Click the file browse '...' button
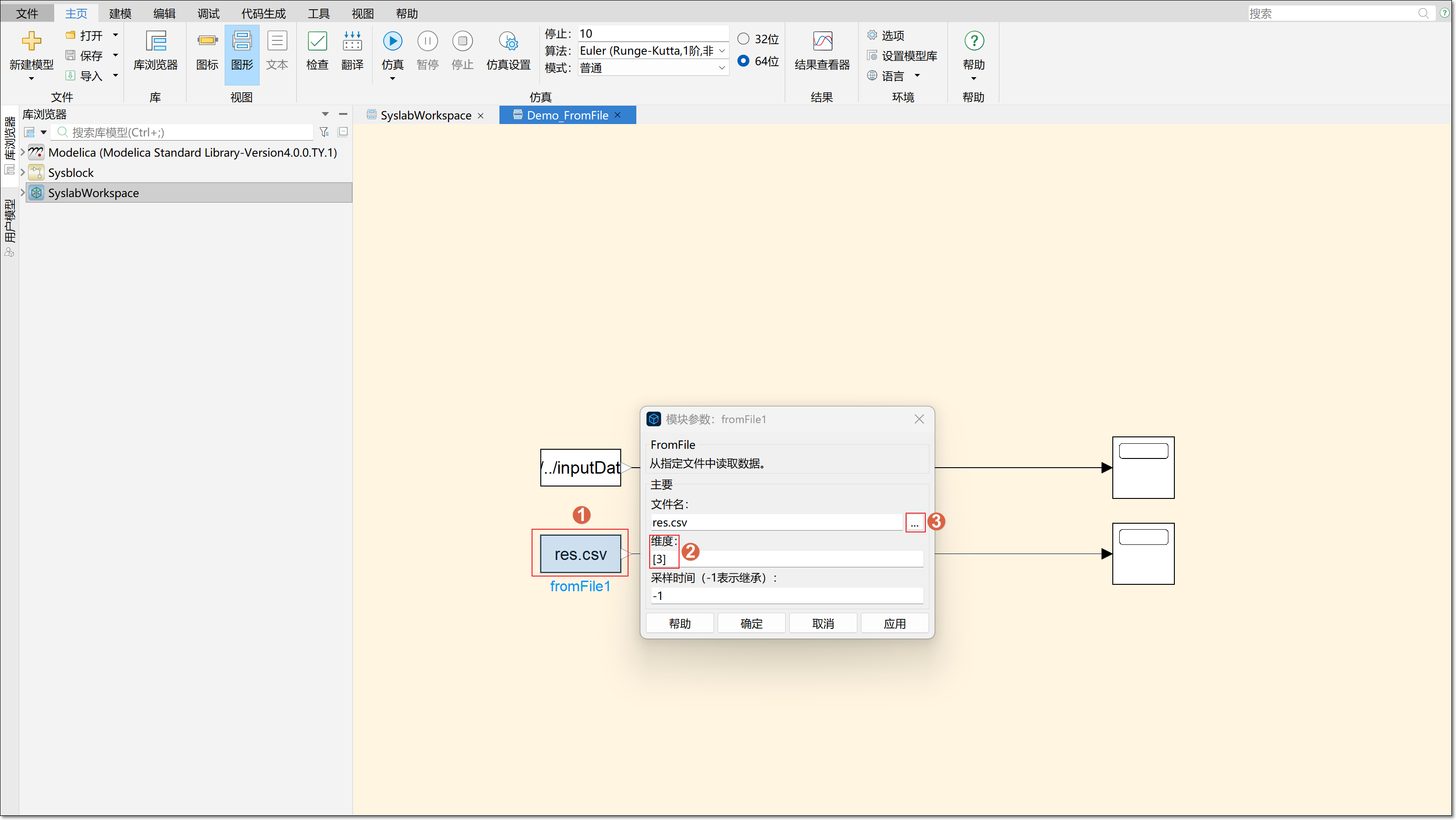Image resolution: width=1456 pixels, height=820 pixels. tap(914, 523)
